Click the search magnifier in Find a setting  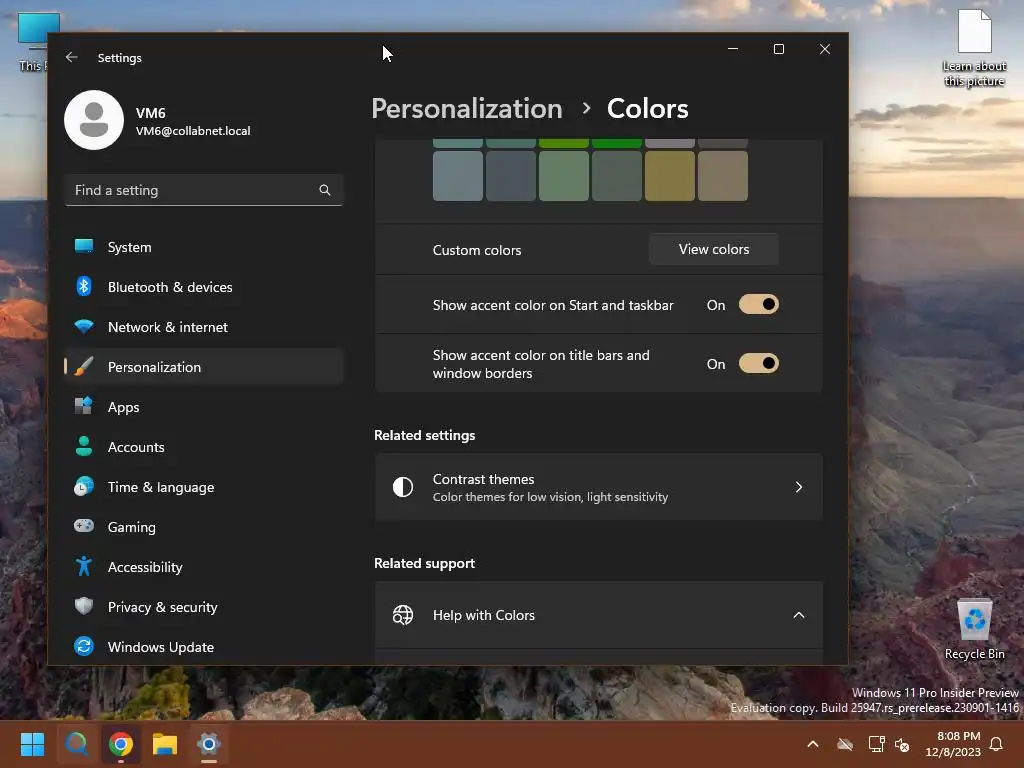[x=325, y=190]
